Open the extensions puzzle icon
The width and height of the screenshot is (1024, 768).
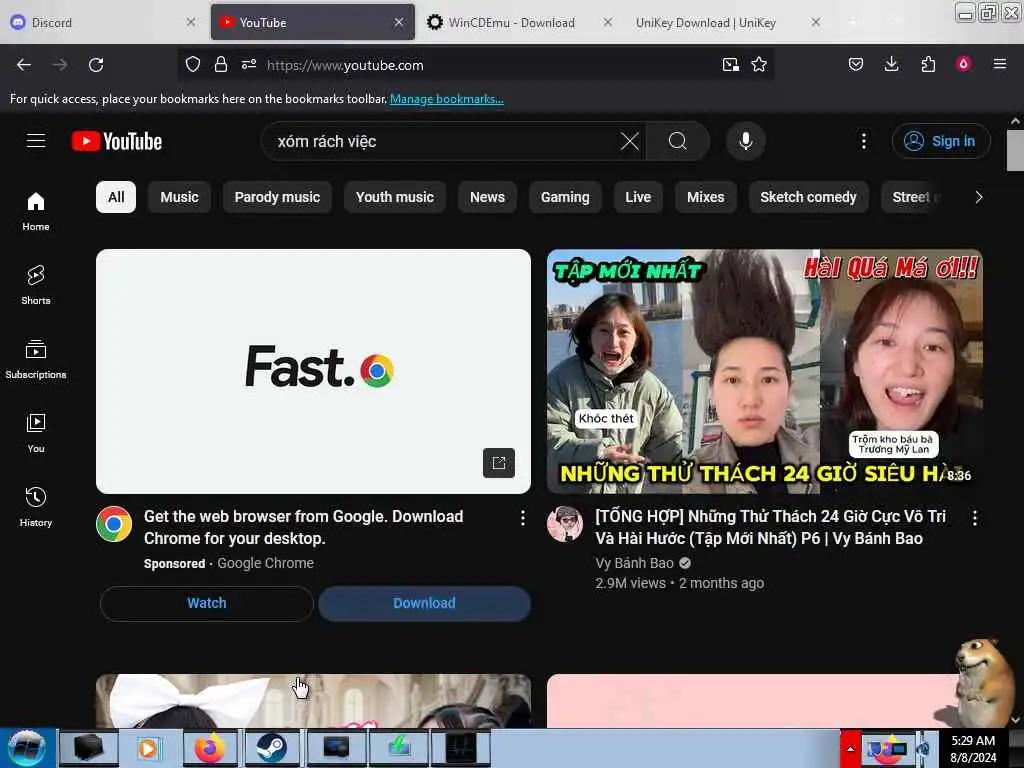tap(928, 64)
